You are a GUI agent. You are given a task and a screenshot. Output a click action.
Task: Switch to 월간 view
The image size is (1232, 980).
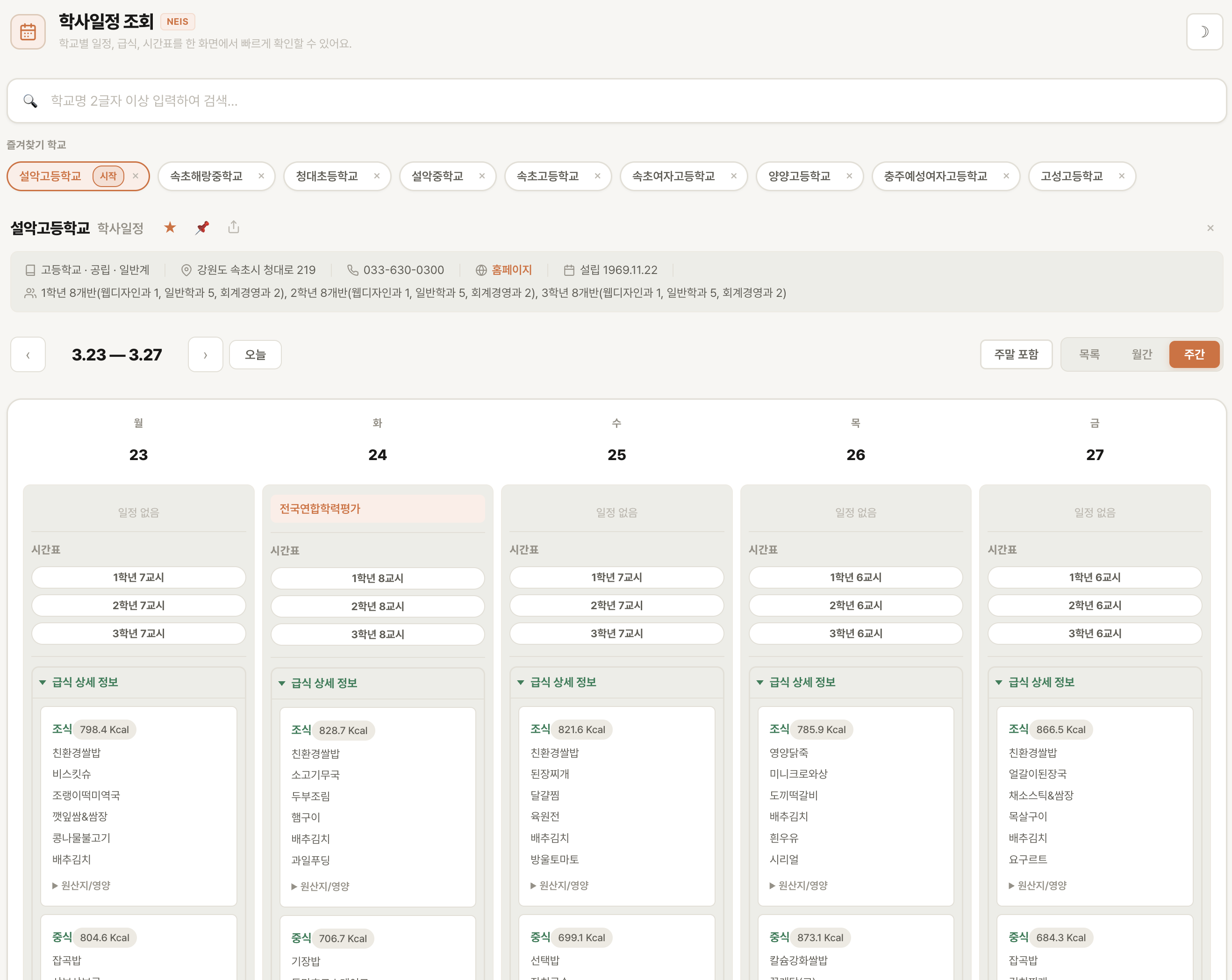pyautogui.click(x=1141, y=354)
